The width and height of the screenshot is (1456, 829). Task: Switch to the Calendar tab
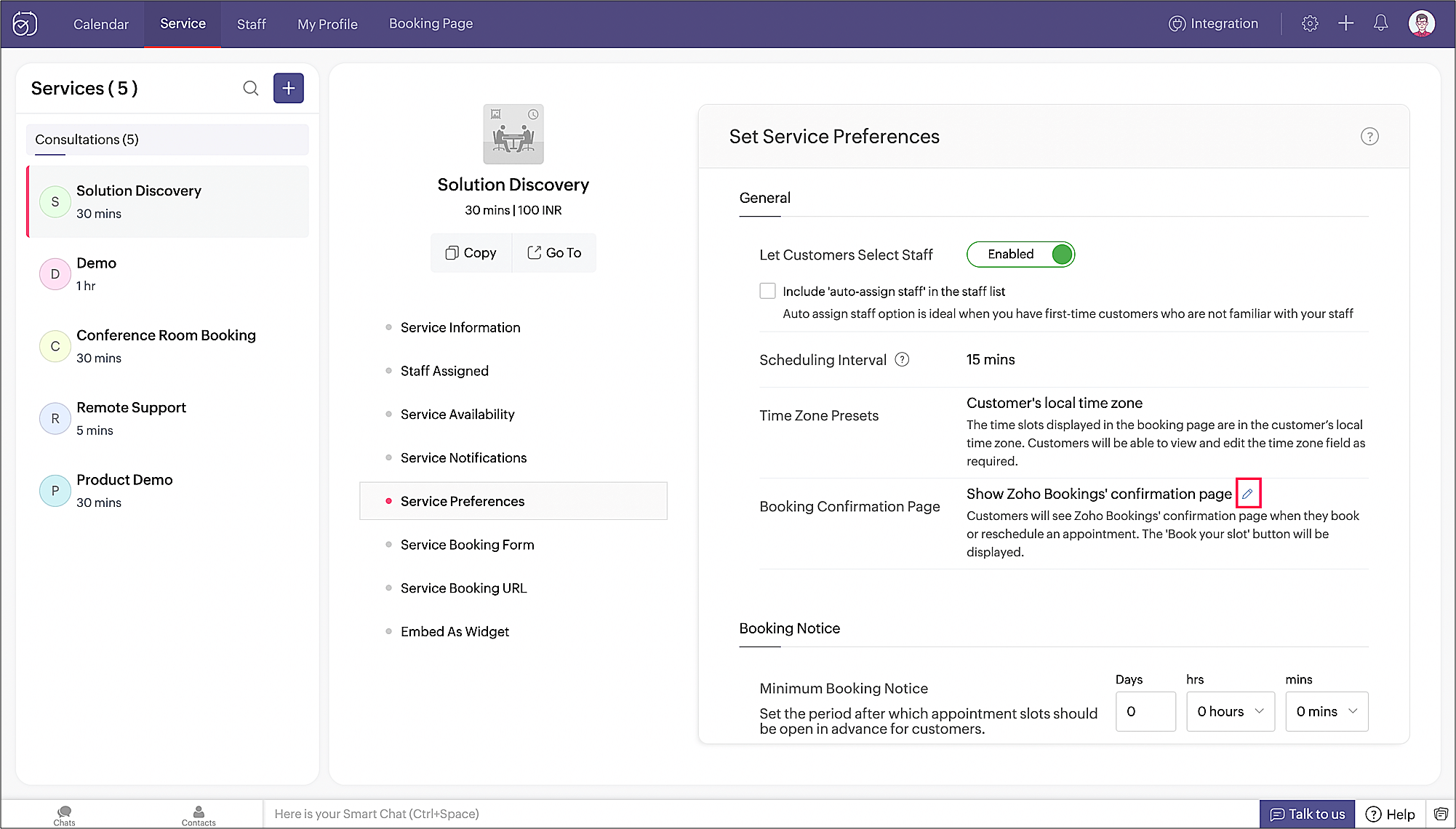pyautogui.click(x=100, y=24)
